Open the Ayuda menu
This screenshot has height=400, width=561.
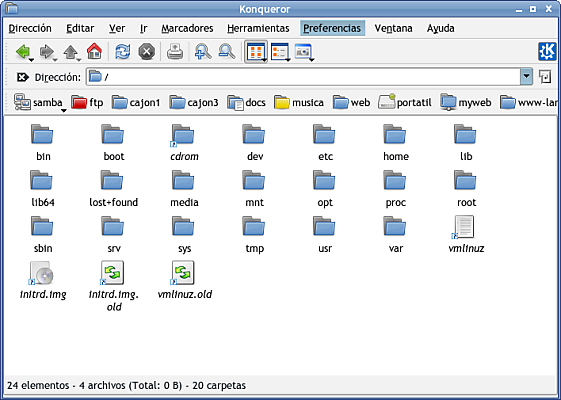pyautogui.click(x=440, y=28)
